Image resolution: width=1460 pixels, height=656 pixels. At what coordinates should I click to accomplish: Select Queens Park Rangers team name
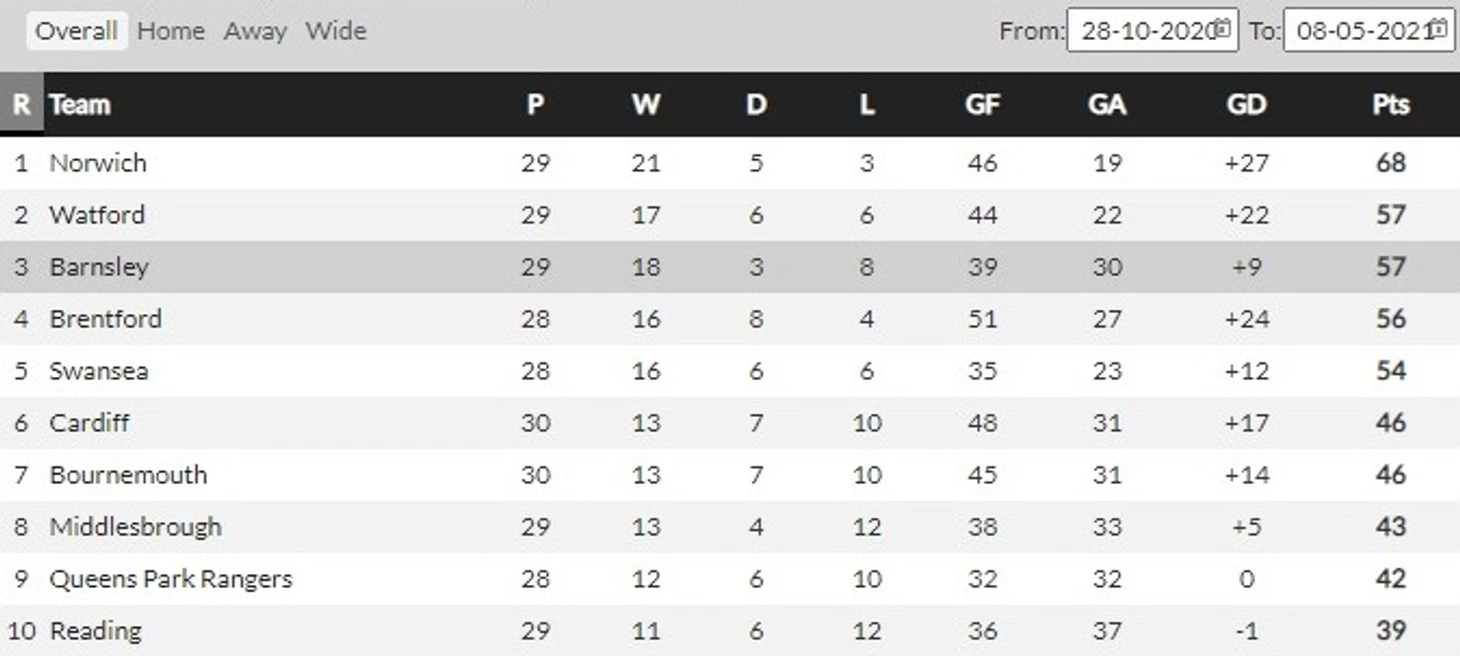[x=171, y=579]
